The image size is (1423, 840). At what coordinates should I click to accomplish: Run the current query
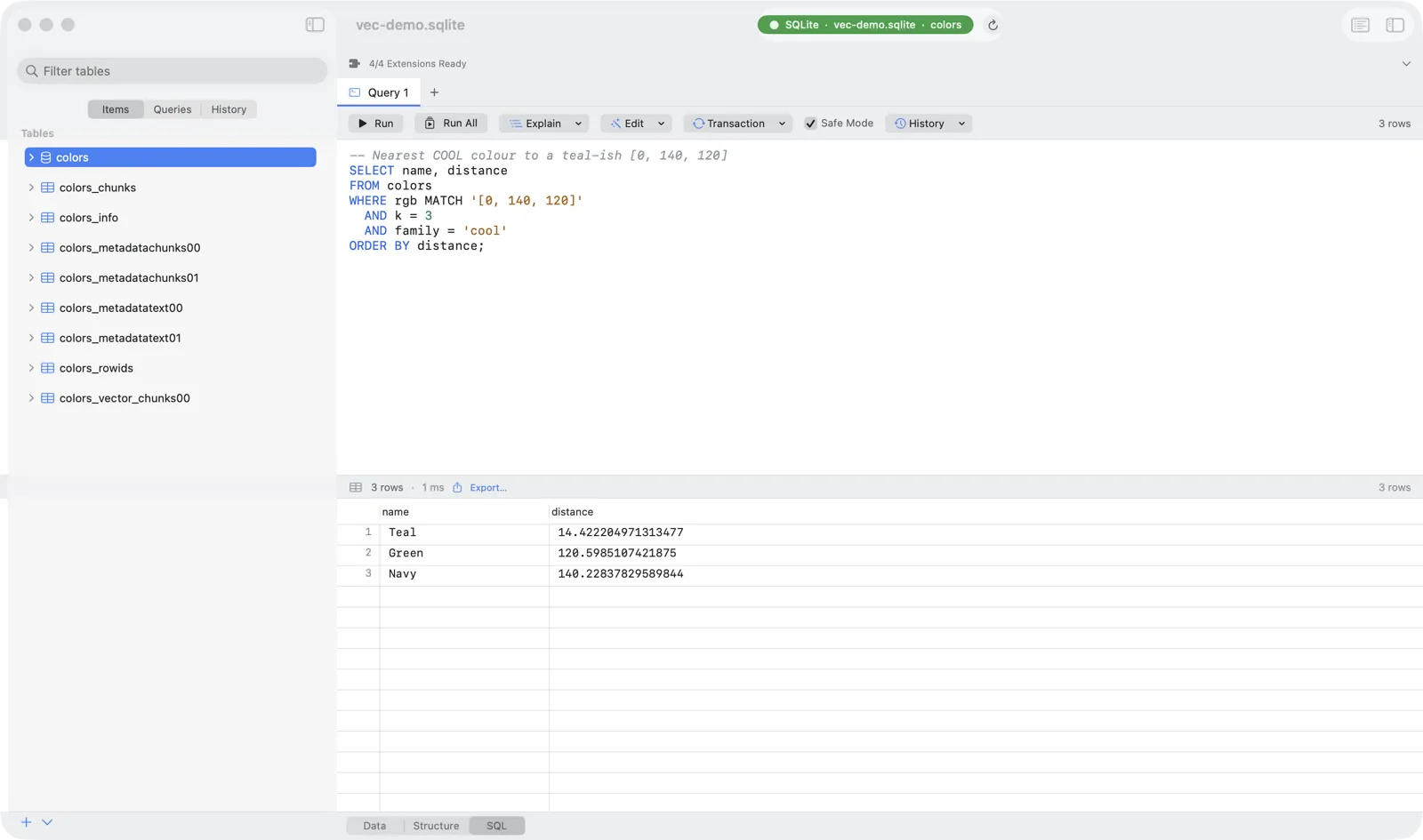coord(375,124)
